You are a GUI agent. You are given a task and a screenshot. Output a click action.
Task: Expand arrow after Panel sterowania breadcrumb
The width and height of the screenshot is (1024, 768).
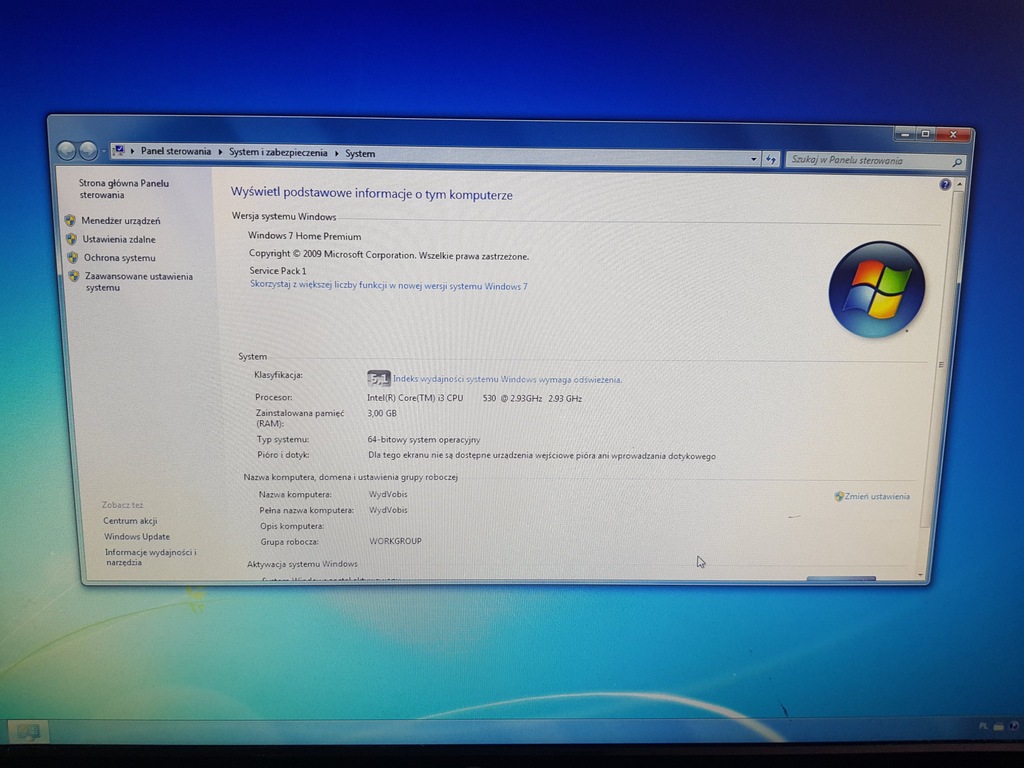pos(220,152)
